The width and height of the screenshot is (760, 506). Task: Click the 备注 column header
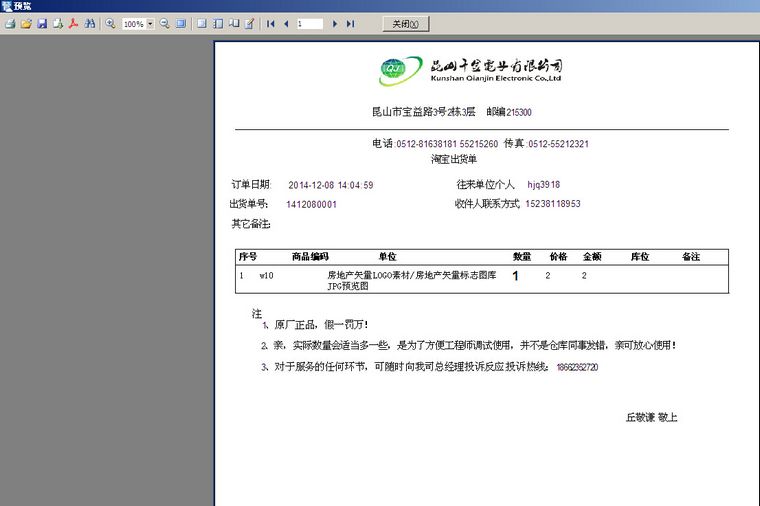(691, 257)
